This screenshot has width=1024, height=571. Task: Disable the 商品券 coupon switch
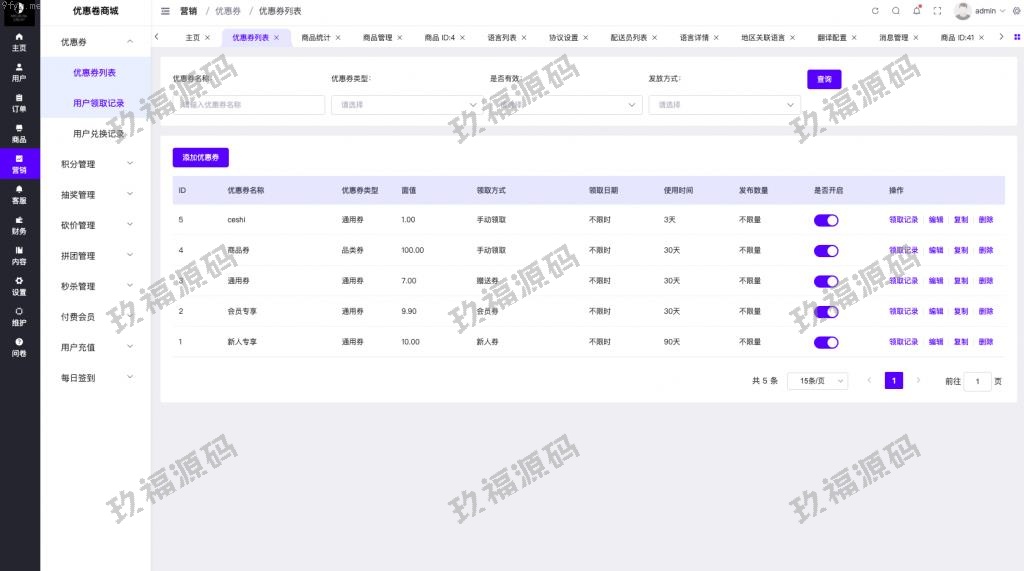(826, 251)
